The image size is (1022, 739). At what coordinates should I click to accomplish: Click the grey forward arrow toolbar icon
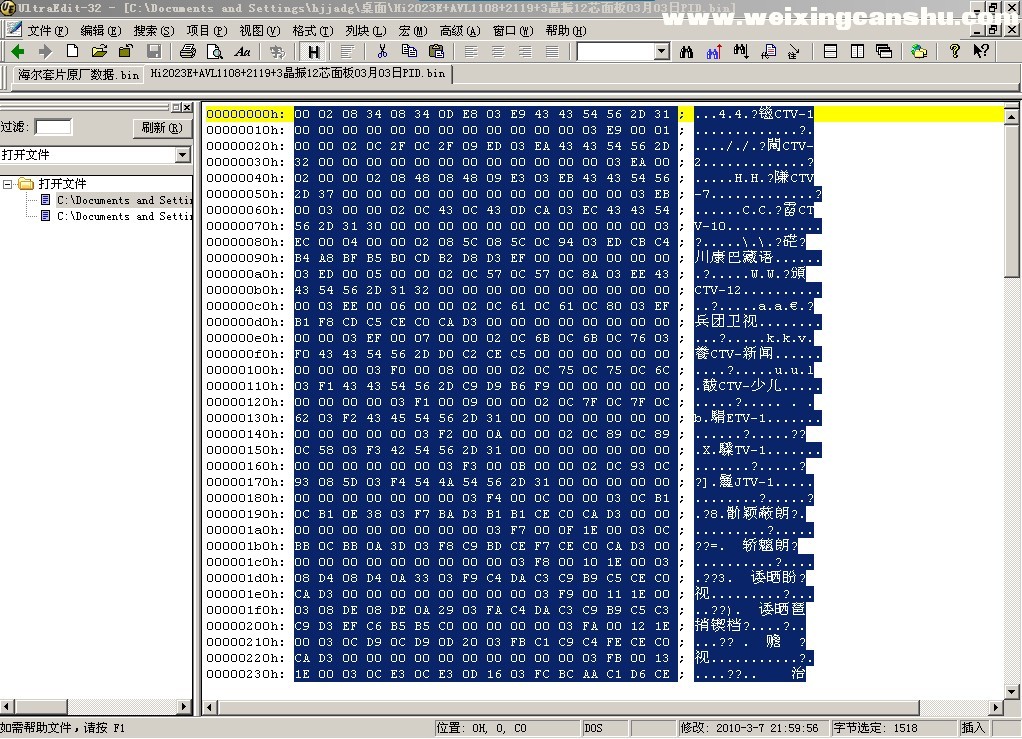tap(45, 51)
